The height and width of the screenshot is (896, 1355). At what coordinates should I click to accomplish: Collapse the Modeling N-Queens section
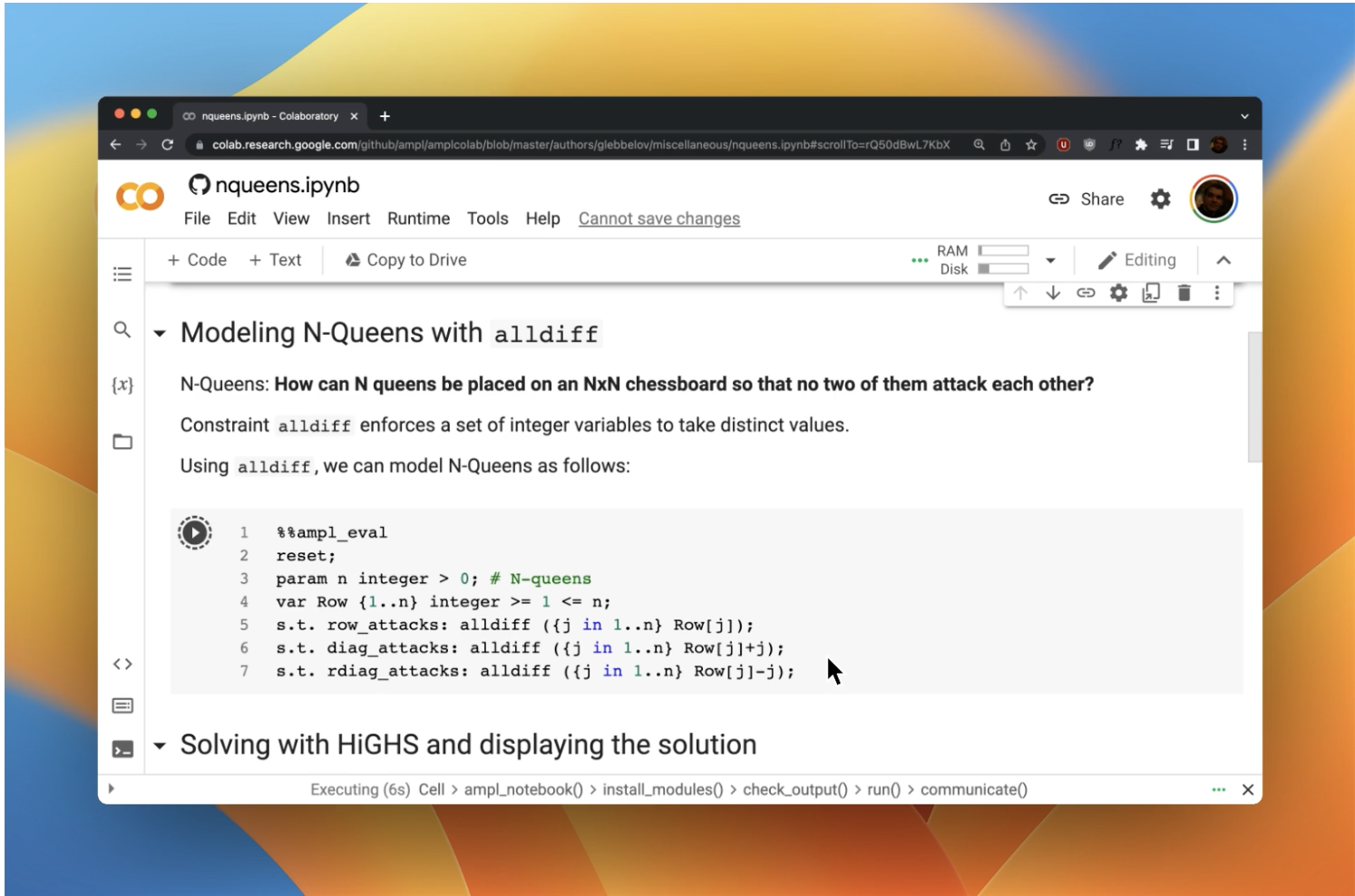(160, 333)
